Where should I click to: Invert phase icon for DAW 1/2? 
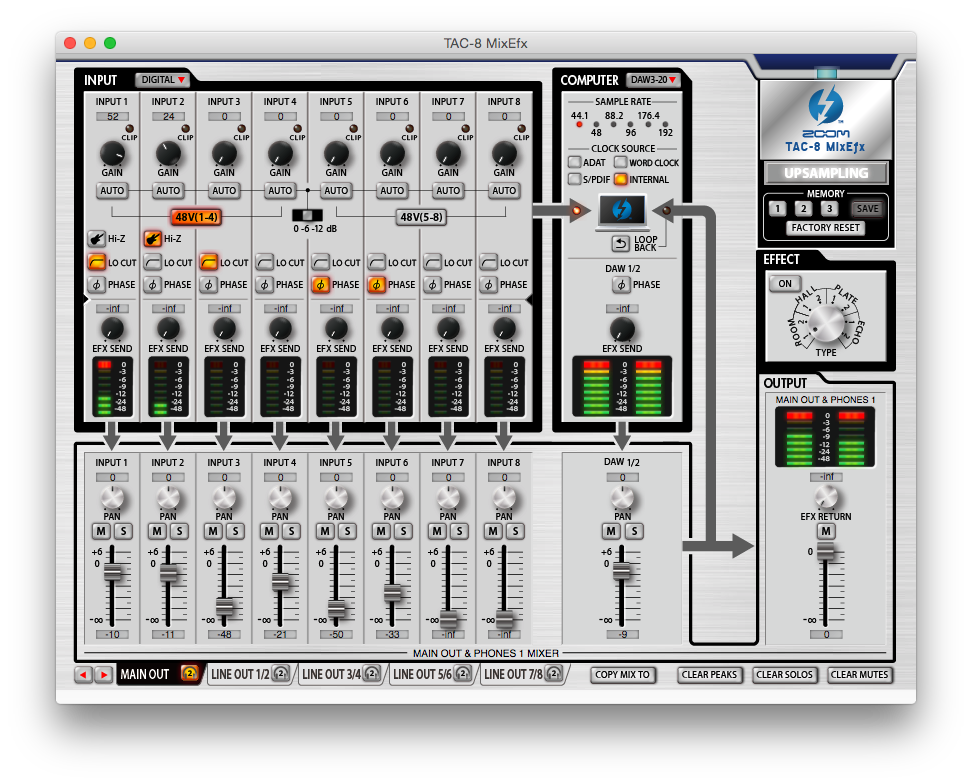621,284
